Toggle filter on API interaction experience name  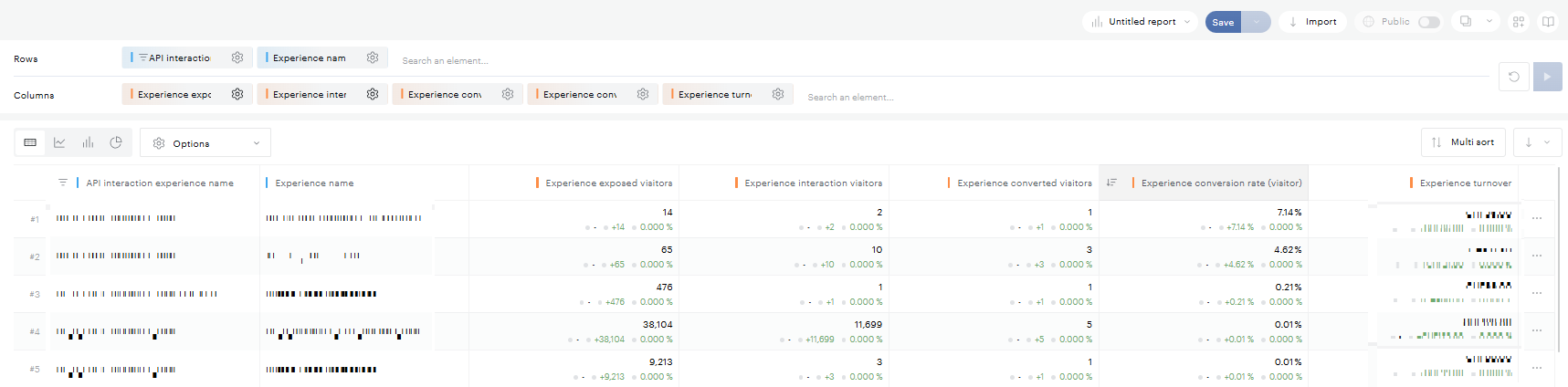point(63,183)
